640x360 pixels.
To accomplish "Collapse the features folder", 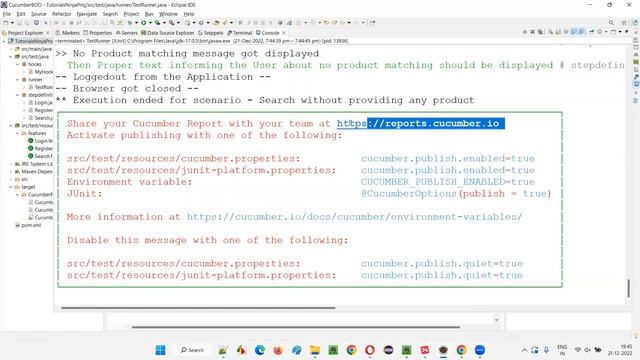I will click(18, 133).
